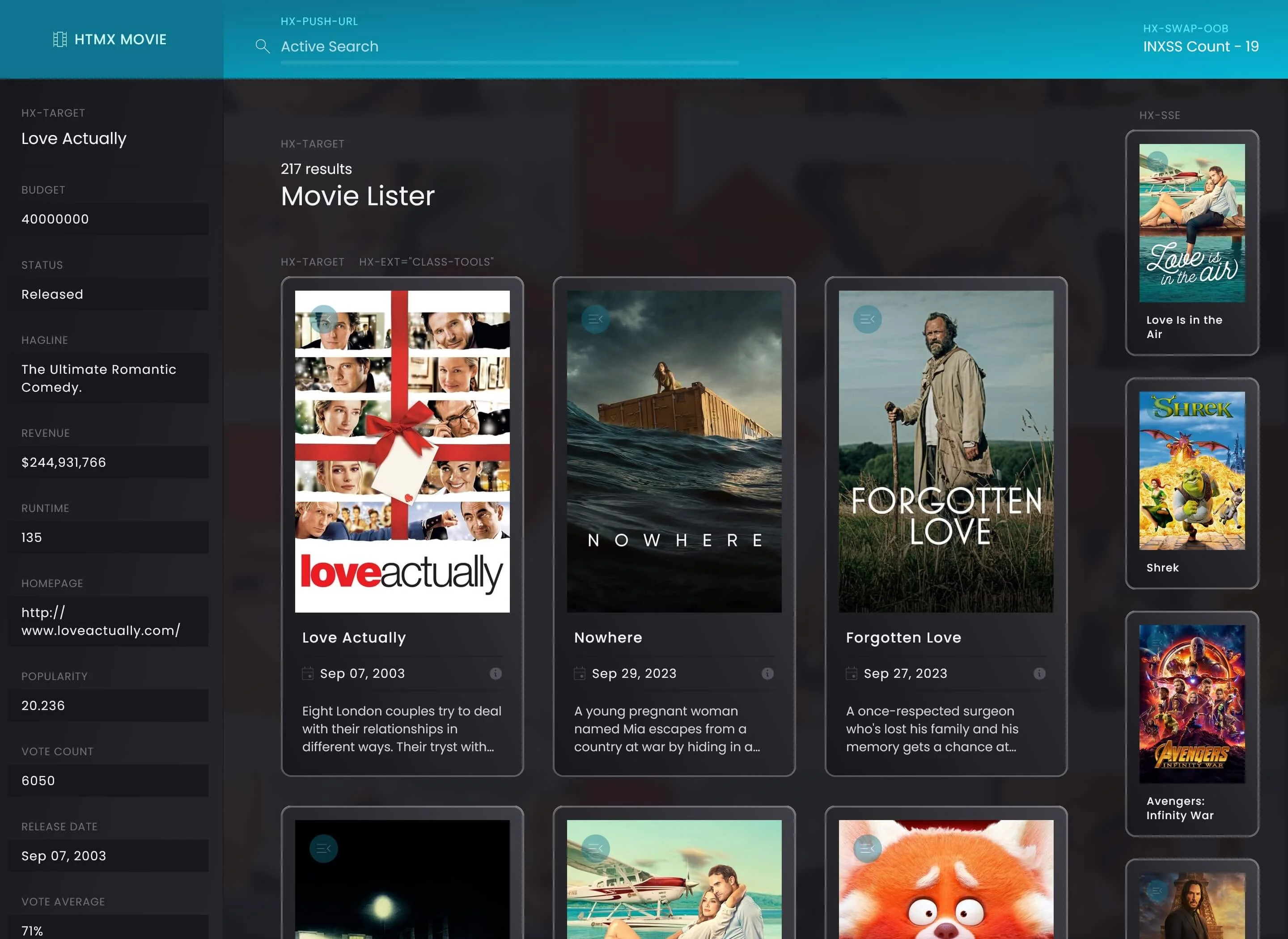
Task: Open the red panda movie poster
Action: pyautogui.click(x=946, y=880)
